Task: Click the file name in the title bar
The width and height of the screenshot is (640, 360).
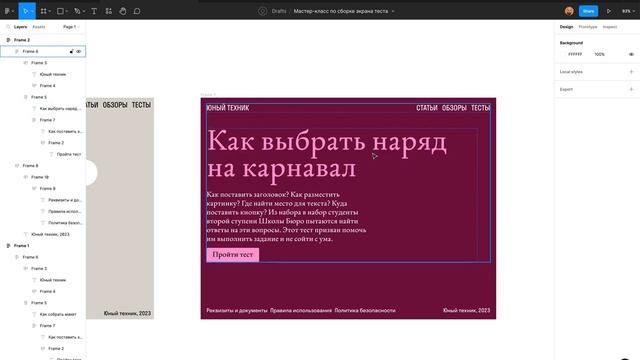Action: (341, 11)
